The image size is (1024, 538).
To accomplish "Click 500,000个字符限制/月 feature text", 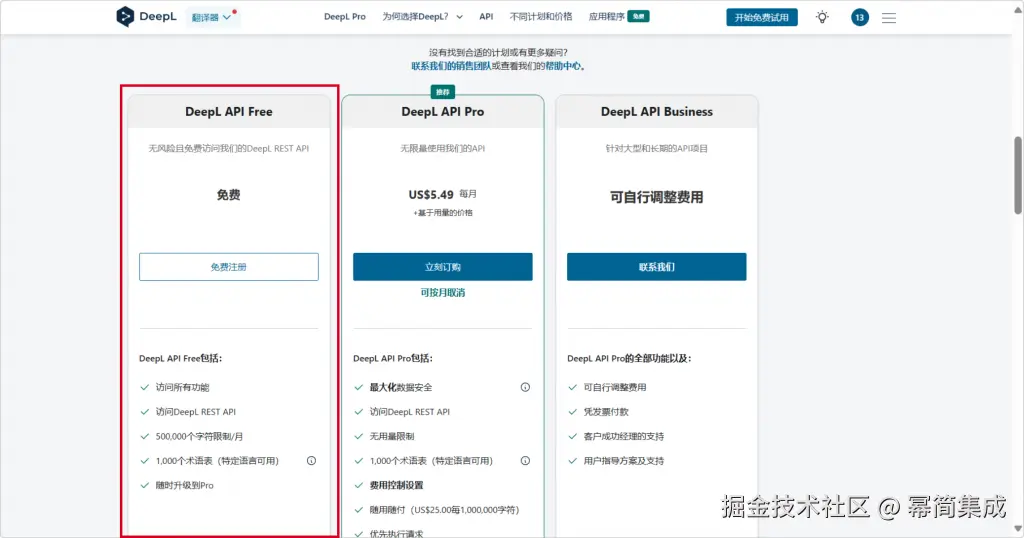I will click(199, 436).
